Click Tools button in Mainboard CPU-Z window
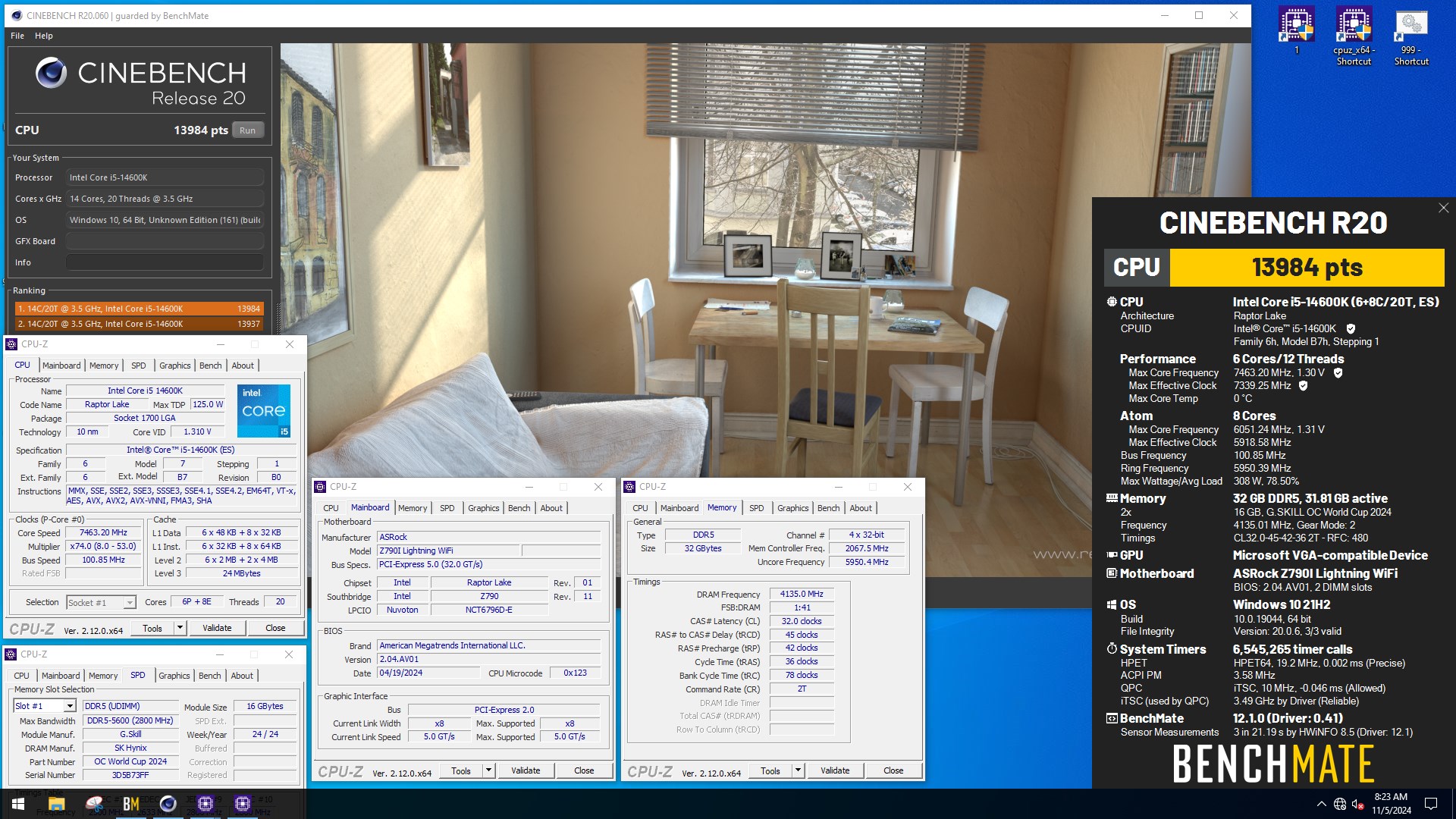Viewport: 1456px width, 819px height. [x=461, y=770]
